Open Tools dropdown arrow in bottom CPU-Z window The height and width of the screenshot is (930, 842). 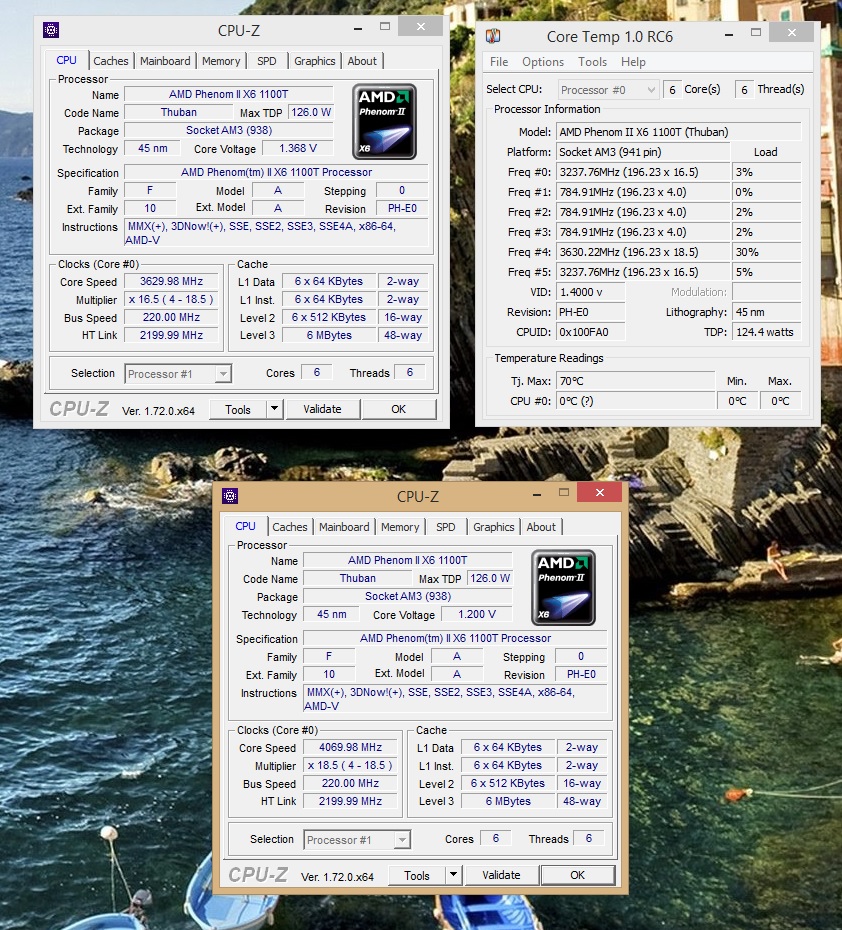coord(453,875)
